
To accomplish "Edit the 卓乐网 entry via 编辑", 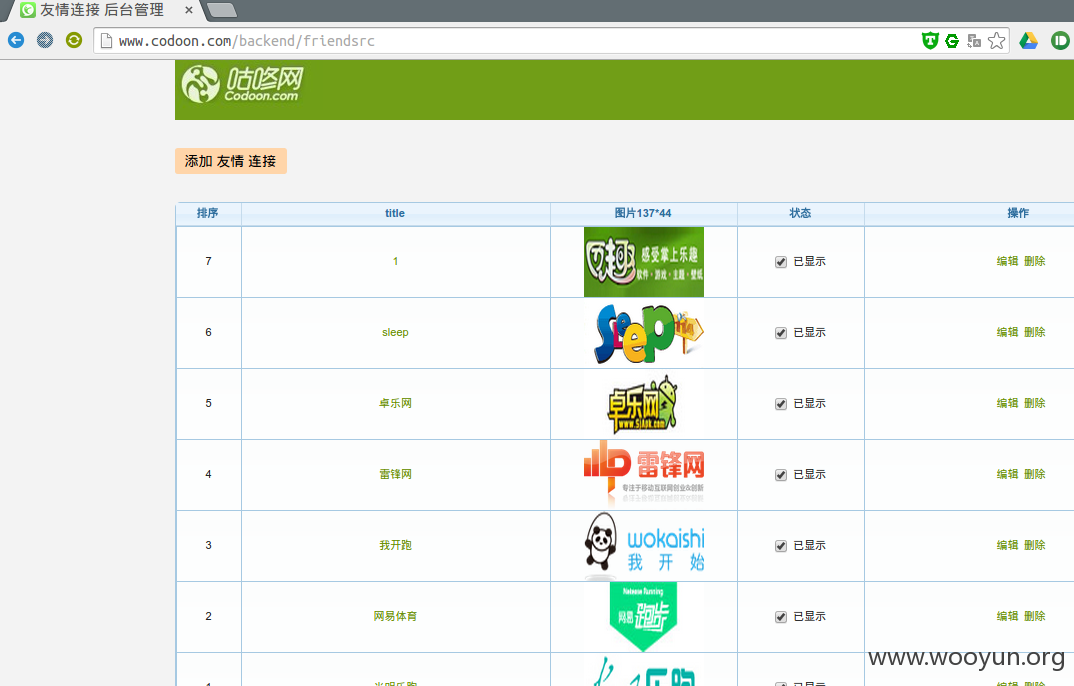I will [x=1007, y=403].
